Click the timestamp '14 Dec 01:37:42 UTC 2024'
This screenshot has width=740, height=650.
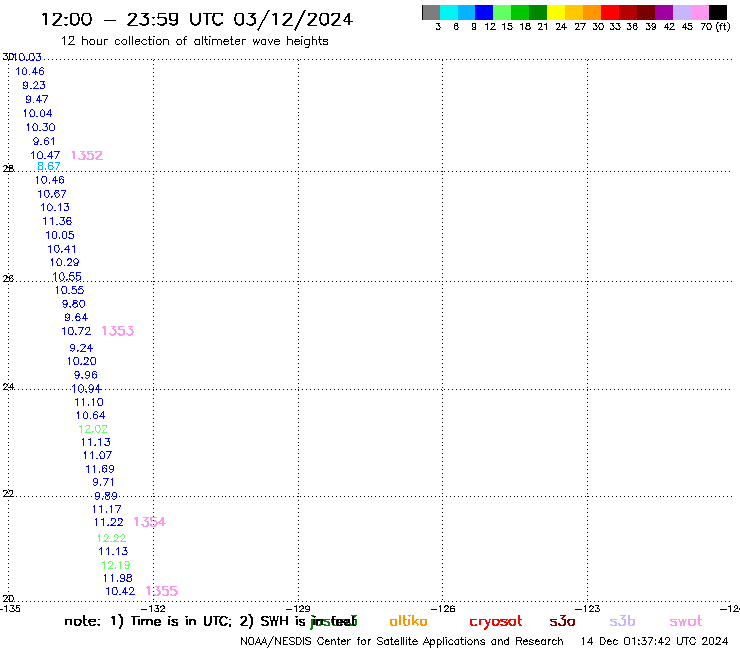654,641
